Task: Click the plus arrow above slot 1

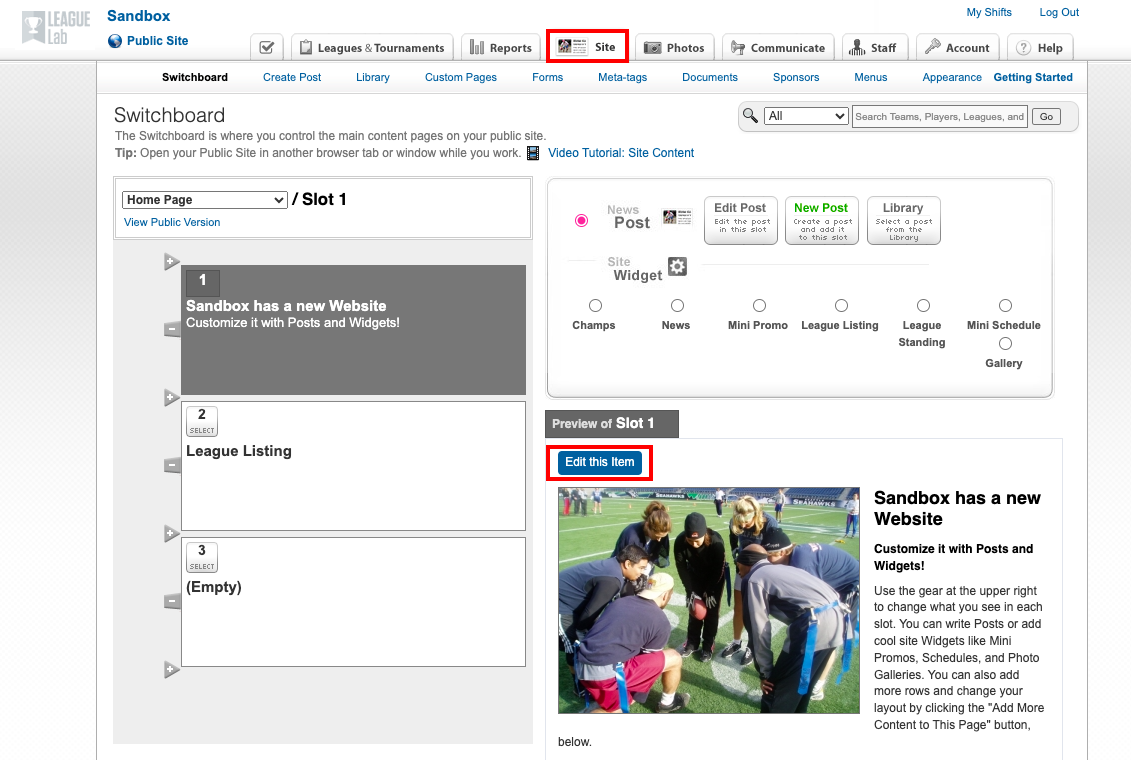Action: [x=171, y=261]
